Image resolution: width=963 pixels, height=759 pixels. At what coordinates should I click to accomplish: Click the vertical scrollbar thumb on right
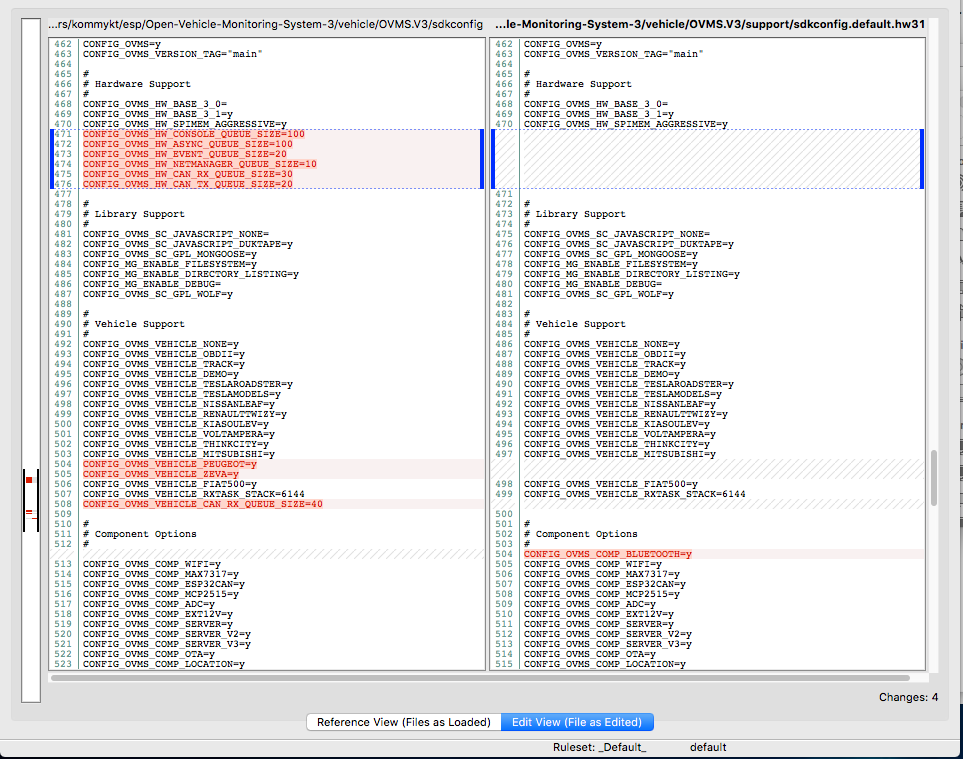coord(934,478)
